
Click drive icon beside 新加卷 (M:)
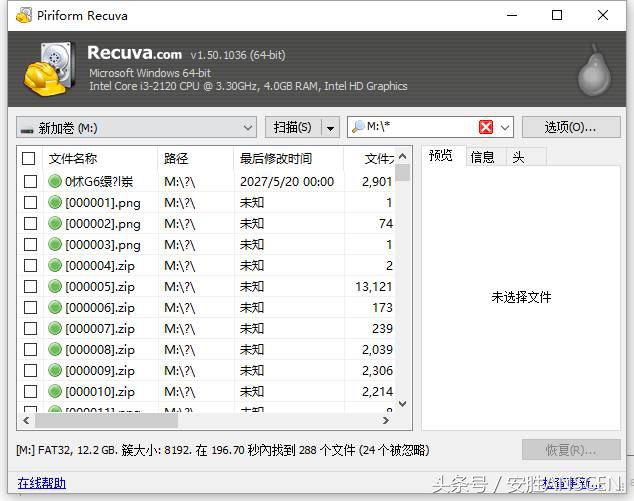click(27, 129)
